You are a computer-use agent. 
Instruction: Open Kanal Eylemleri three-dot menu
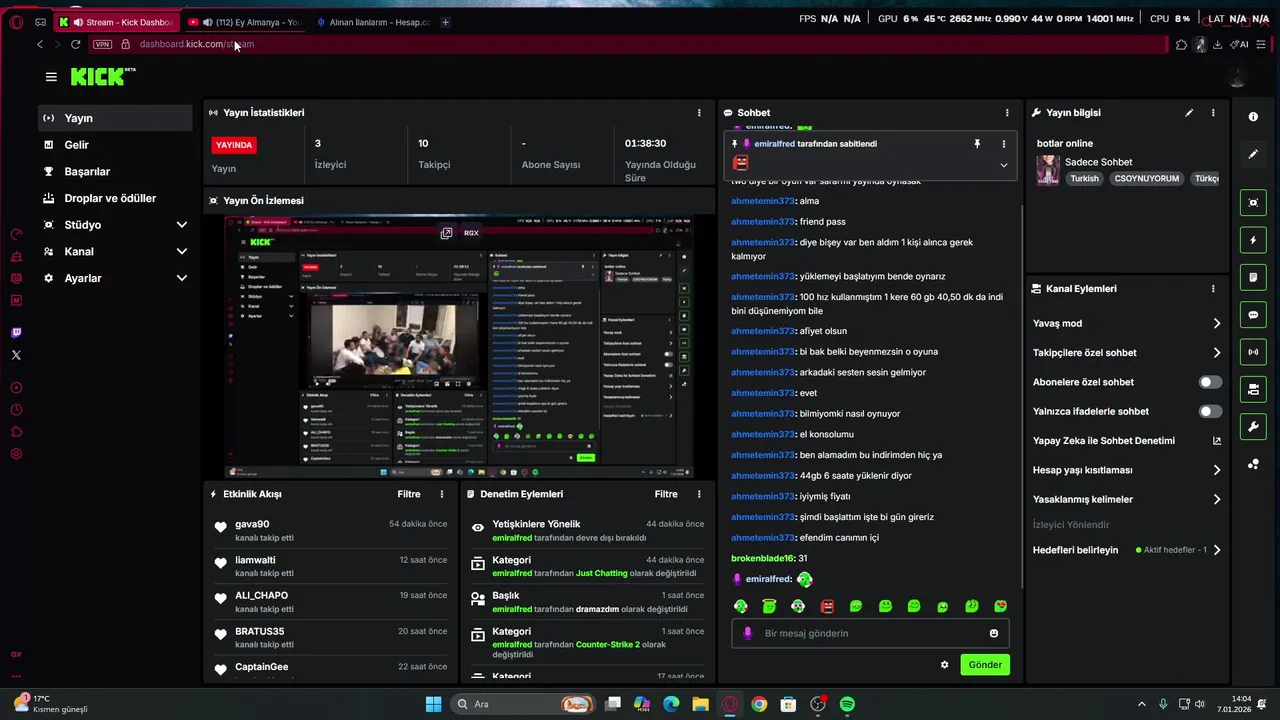coord(1213,289)
